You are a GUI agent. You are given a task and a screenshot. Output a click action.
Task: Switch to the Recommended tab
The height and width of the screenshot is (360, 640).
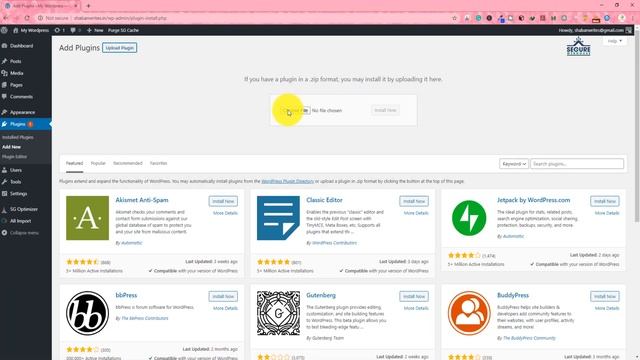(128, 163)
